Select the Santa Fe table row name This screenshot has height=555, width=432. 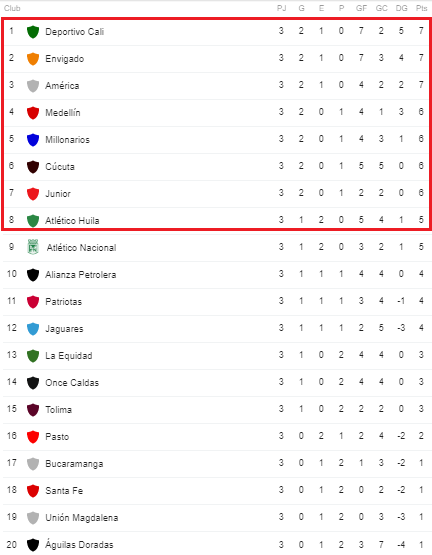(64, 491)
